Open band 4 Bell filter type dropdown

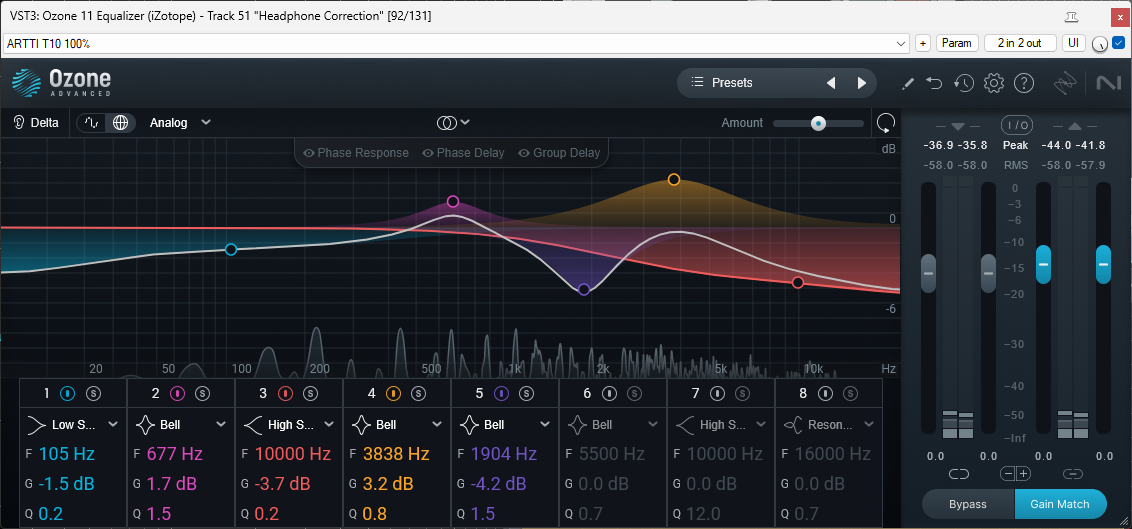click(396, 424)
